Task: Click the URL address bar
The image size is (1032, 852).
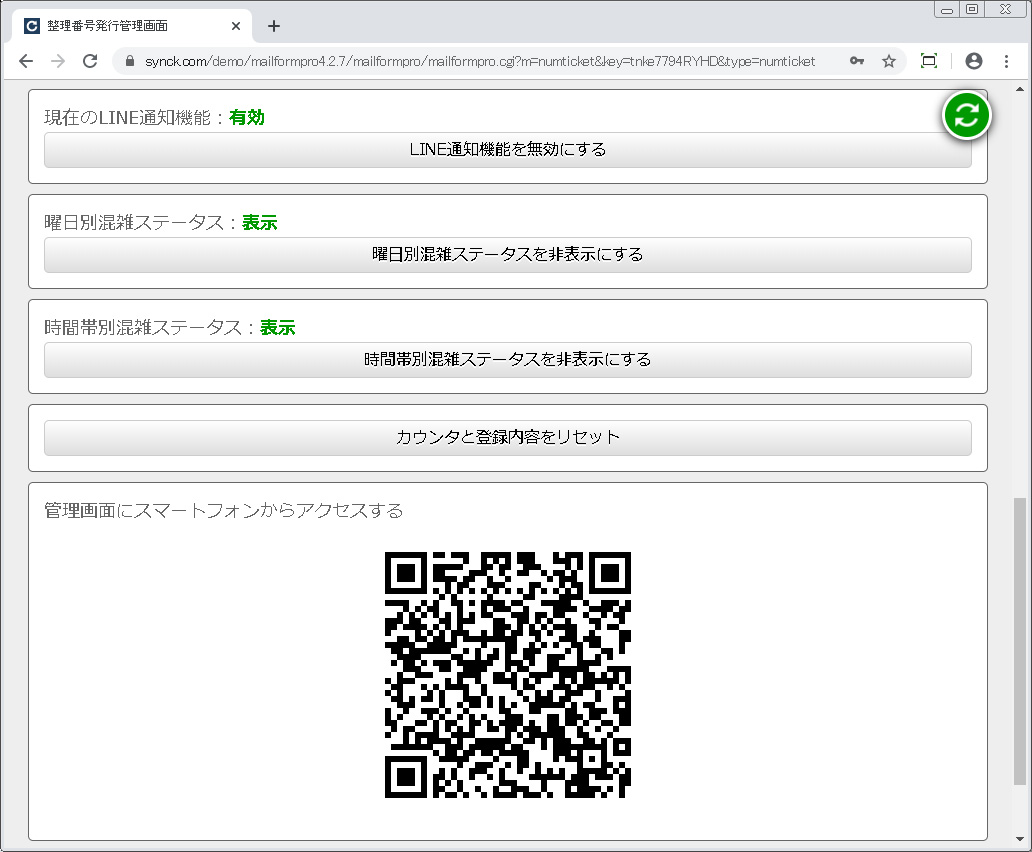Action: pyautogui.click(x=480, y=61)
